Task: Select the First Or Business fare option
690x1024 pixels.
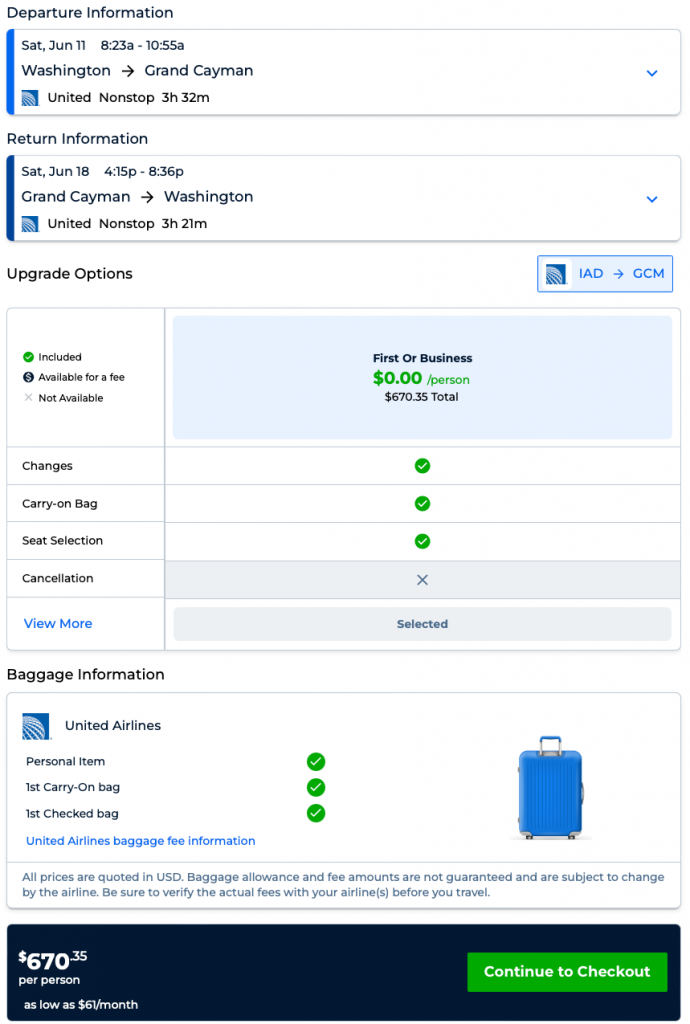Action: (422, 378)
